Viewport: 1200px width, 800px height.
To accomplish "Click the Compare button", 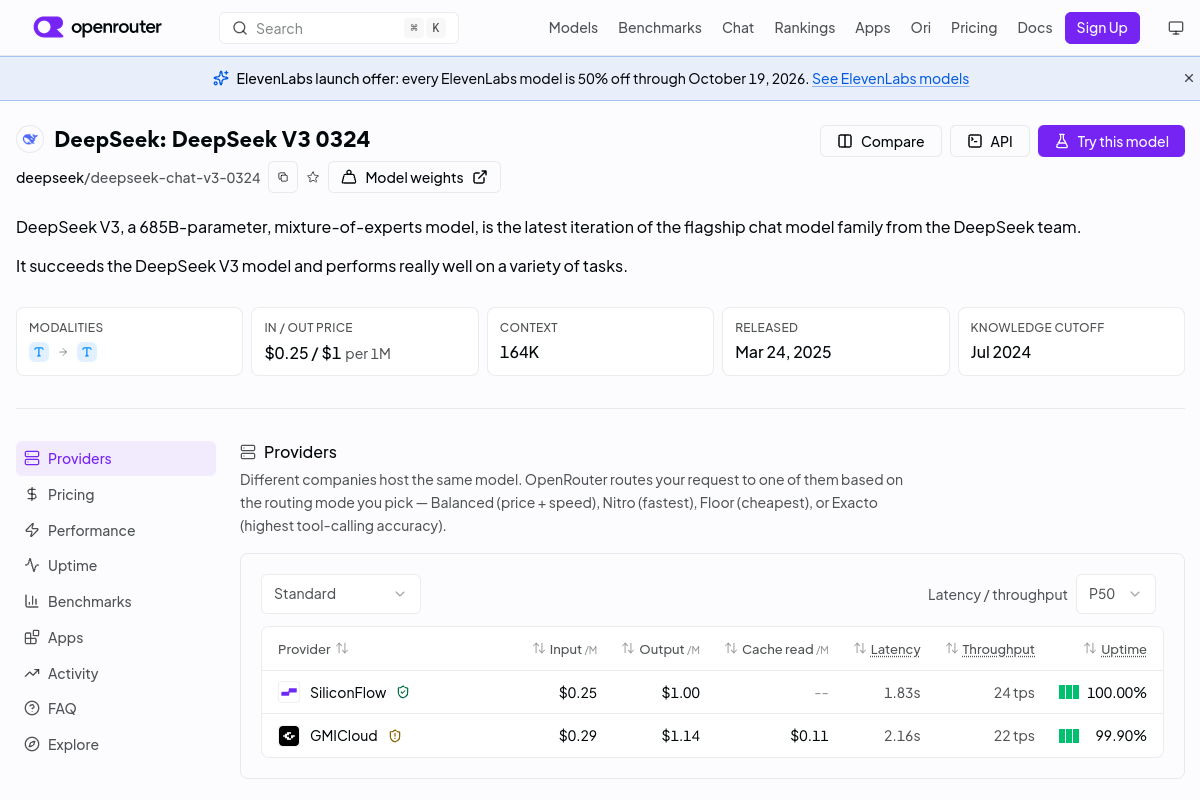I will click(881, 141).
